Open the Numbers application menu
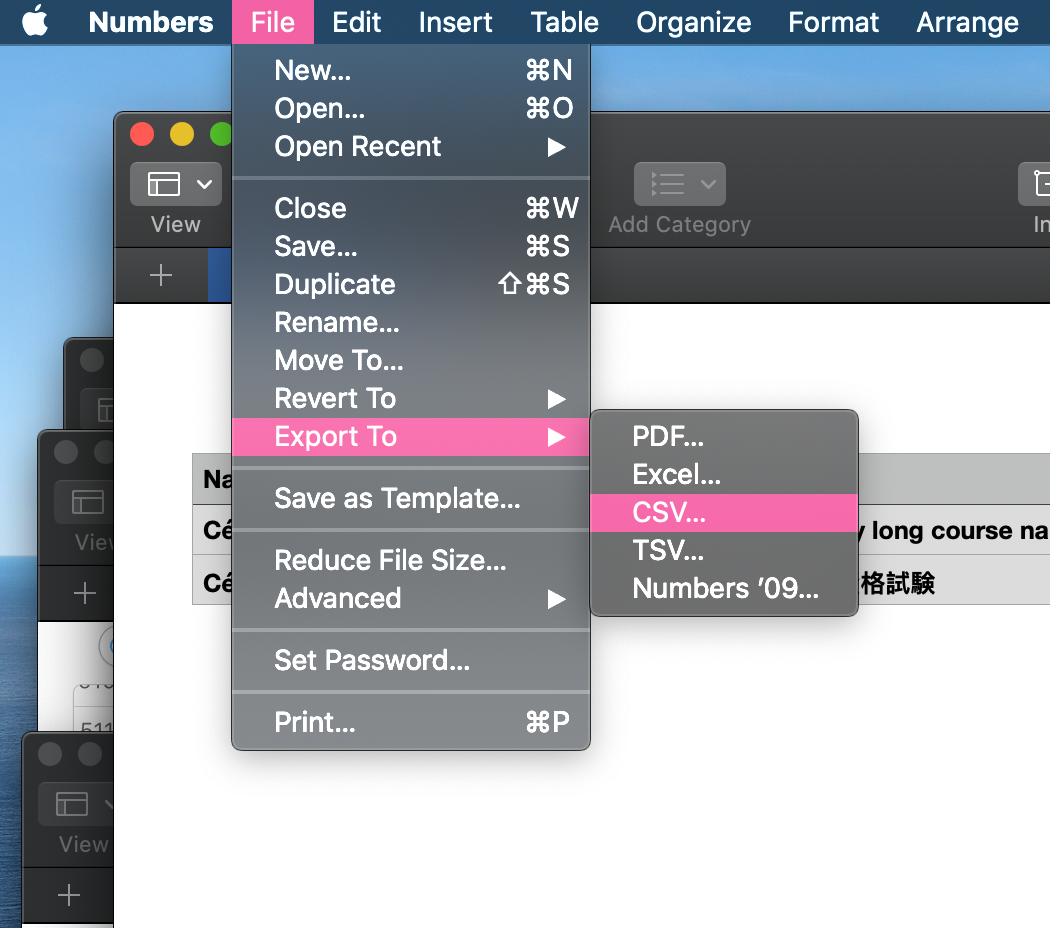Viewport: 1050px width, 928px height. (151, 22)
